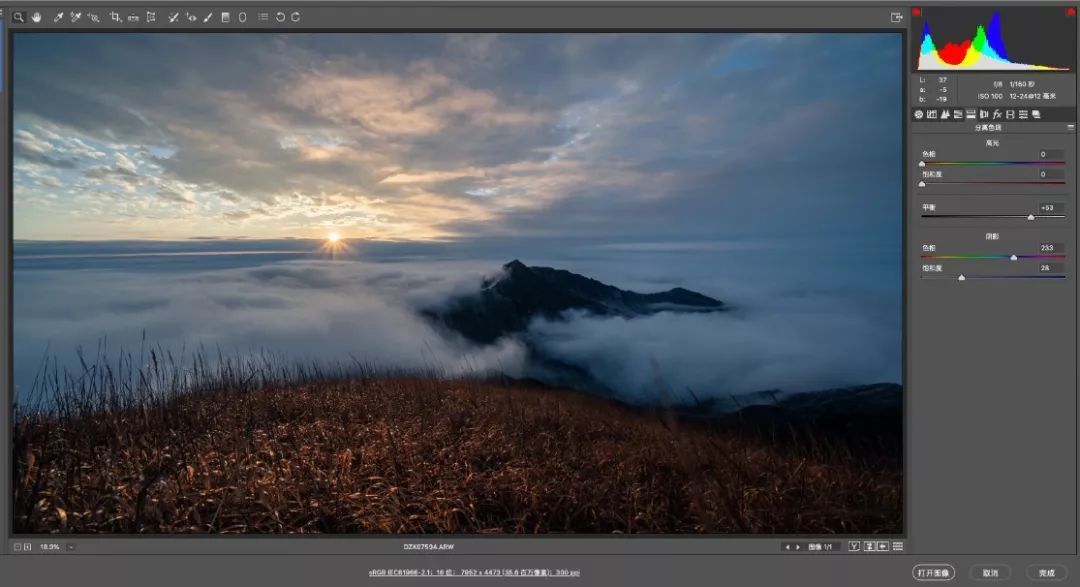Viewport: 1080px width, 587px height.
Task: Click the 打开图像 (Open Image) button
Action: (x=933, y=573)
